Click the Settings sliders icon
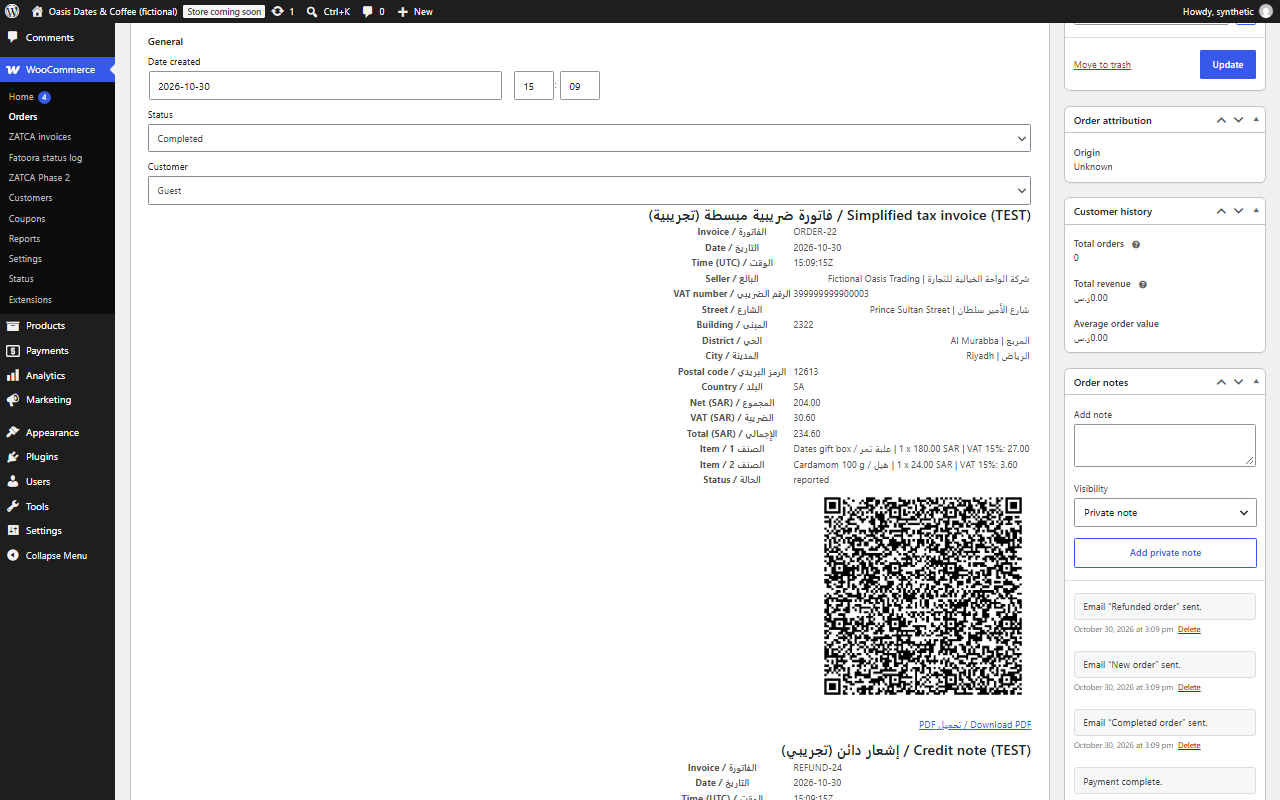The height and width of the screenshot is (800, 1280). pos(12,530)
